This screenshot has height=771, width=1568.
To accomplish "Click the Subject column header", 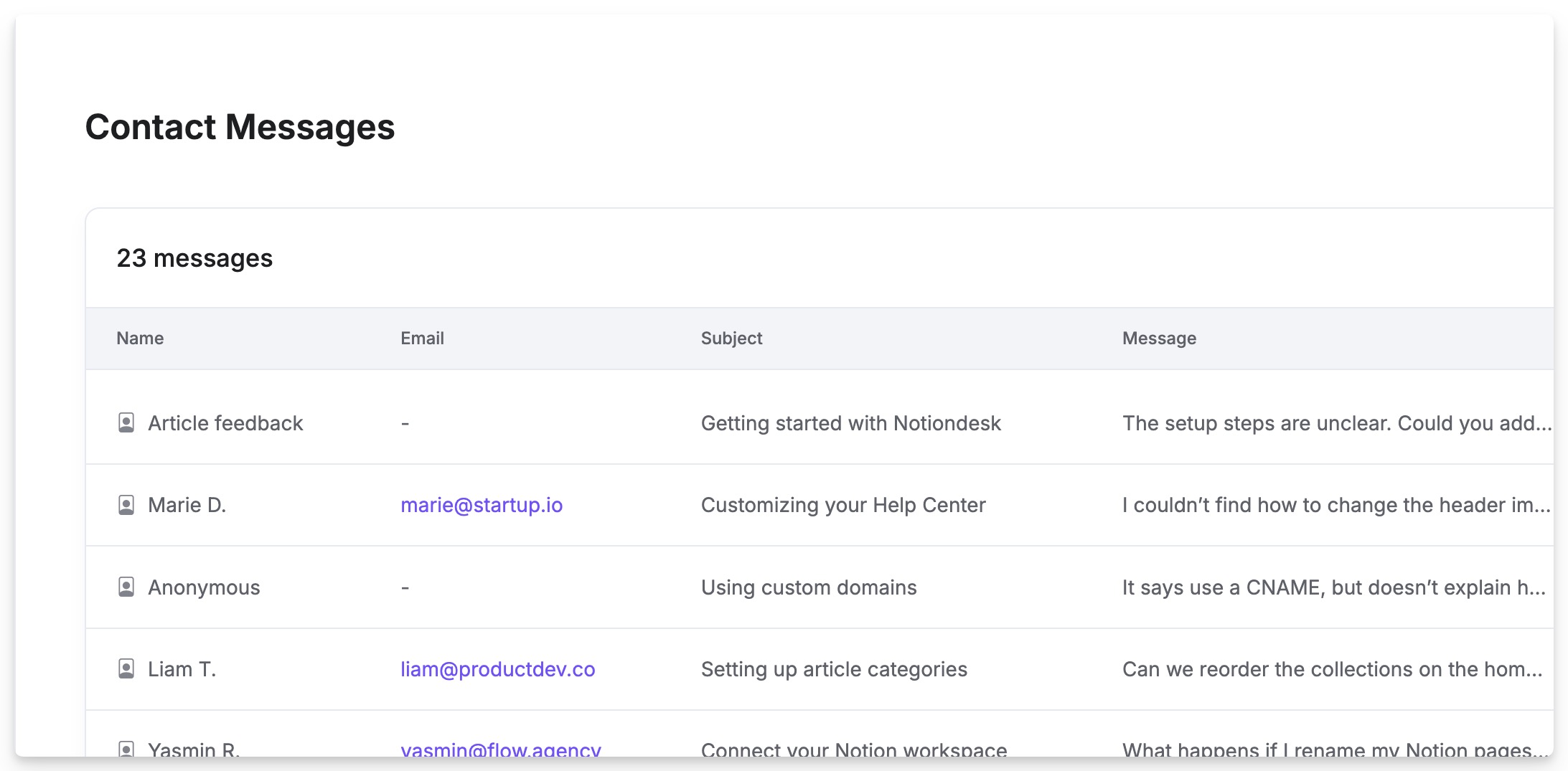I will (x=731, y=339).
